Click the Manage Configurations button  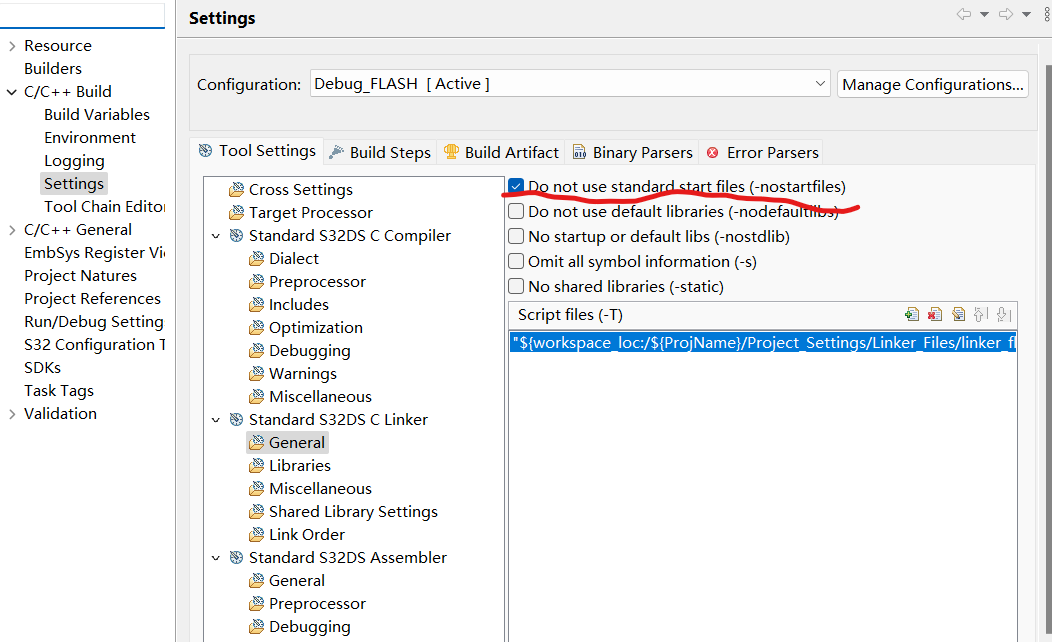(932, 83)
